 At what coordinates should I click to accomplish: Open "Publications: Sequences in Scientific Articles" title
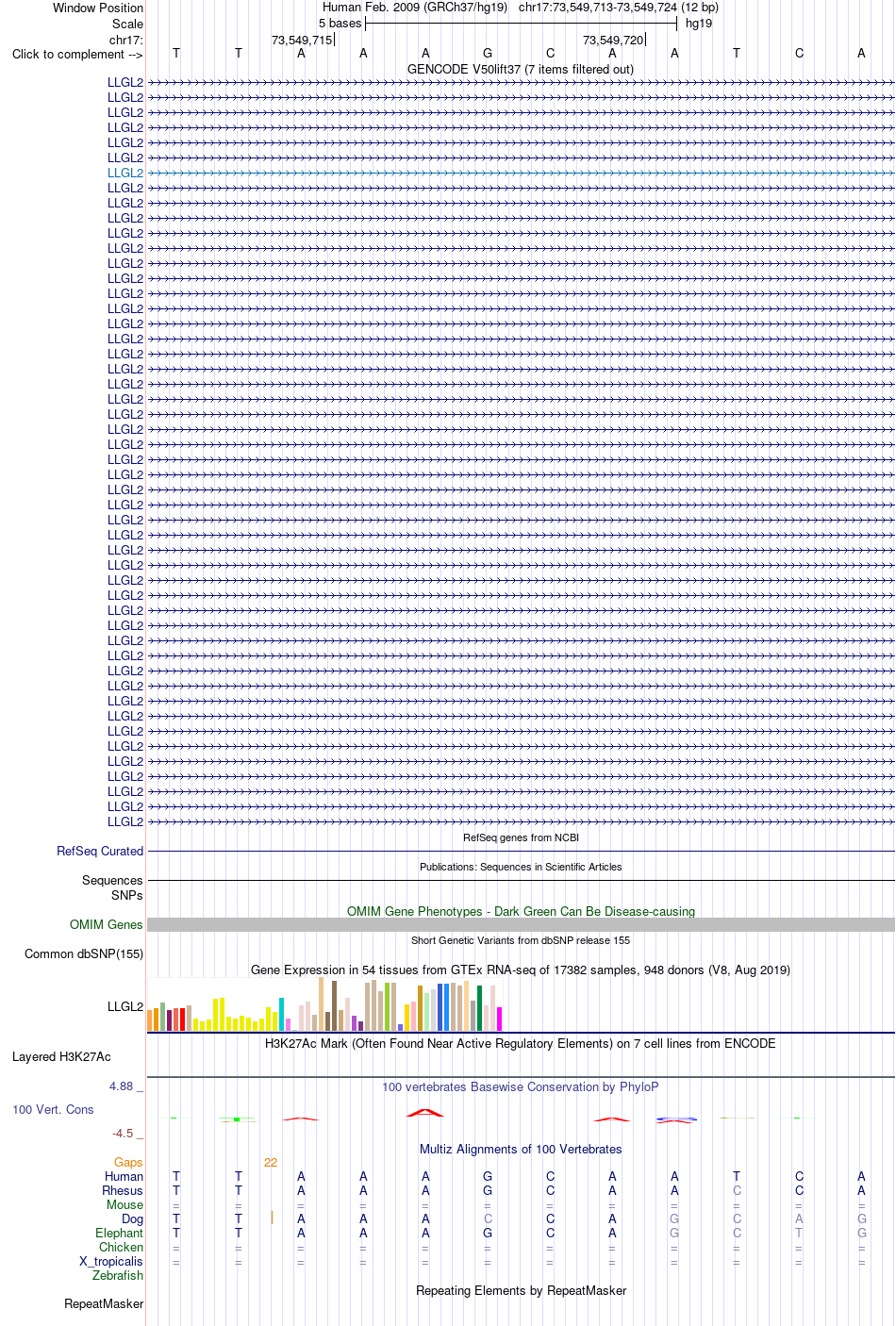click(521, 867)
